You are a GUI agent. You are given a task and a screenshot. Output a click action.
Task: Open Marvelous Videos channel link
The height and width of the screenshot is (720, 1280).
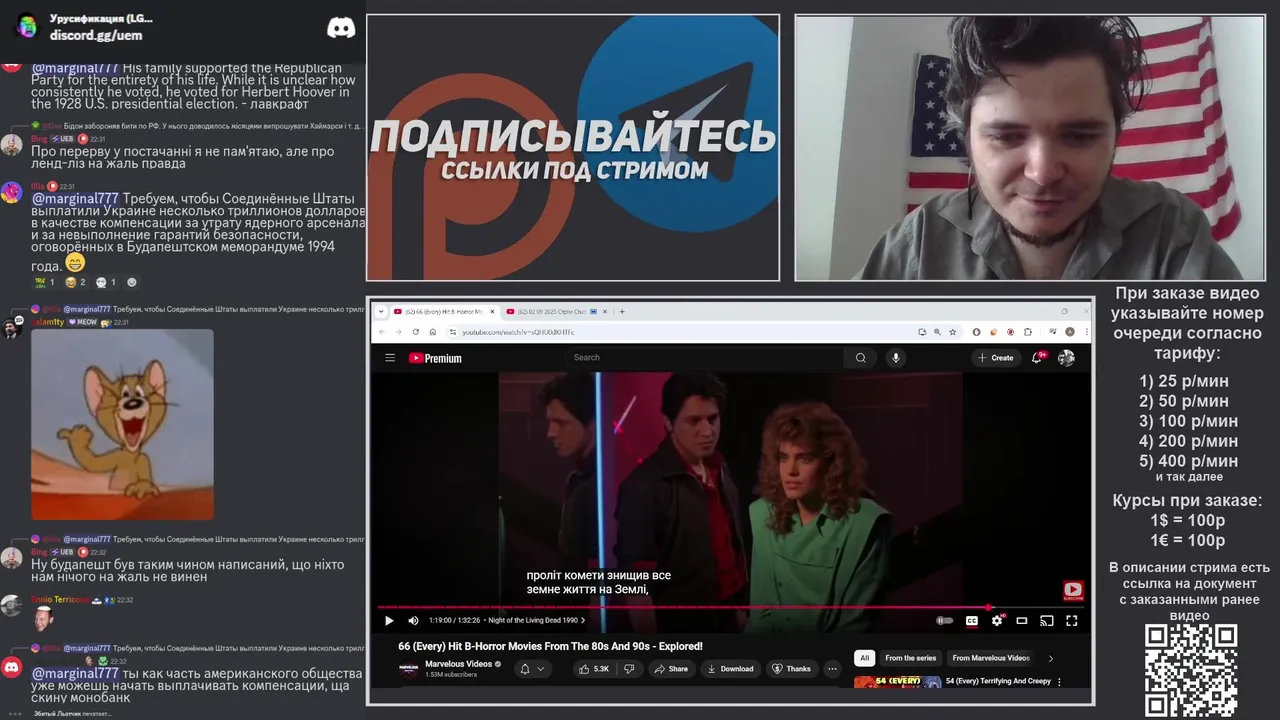pyautogui.click(x=458, y=664)
